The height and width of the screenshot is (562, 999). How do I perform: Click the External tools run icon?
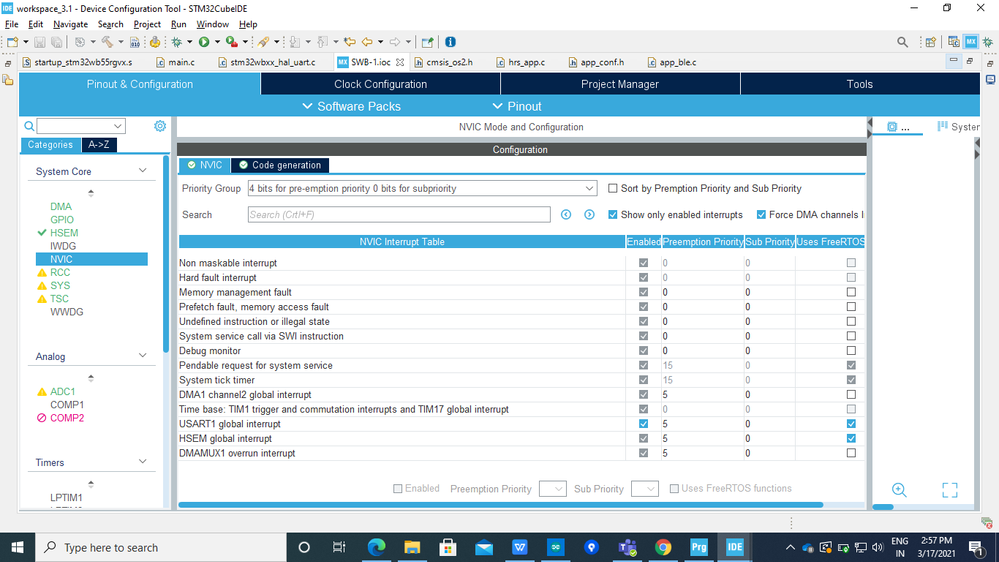pos(232,42)
